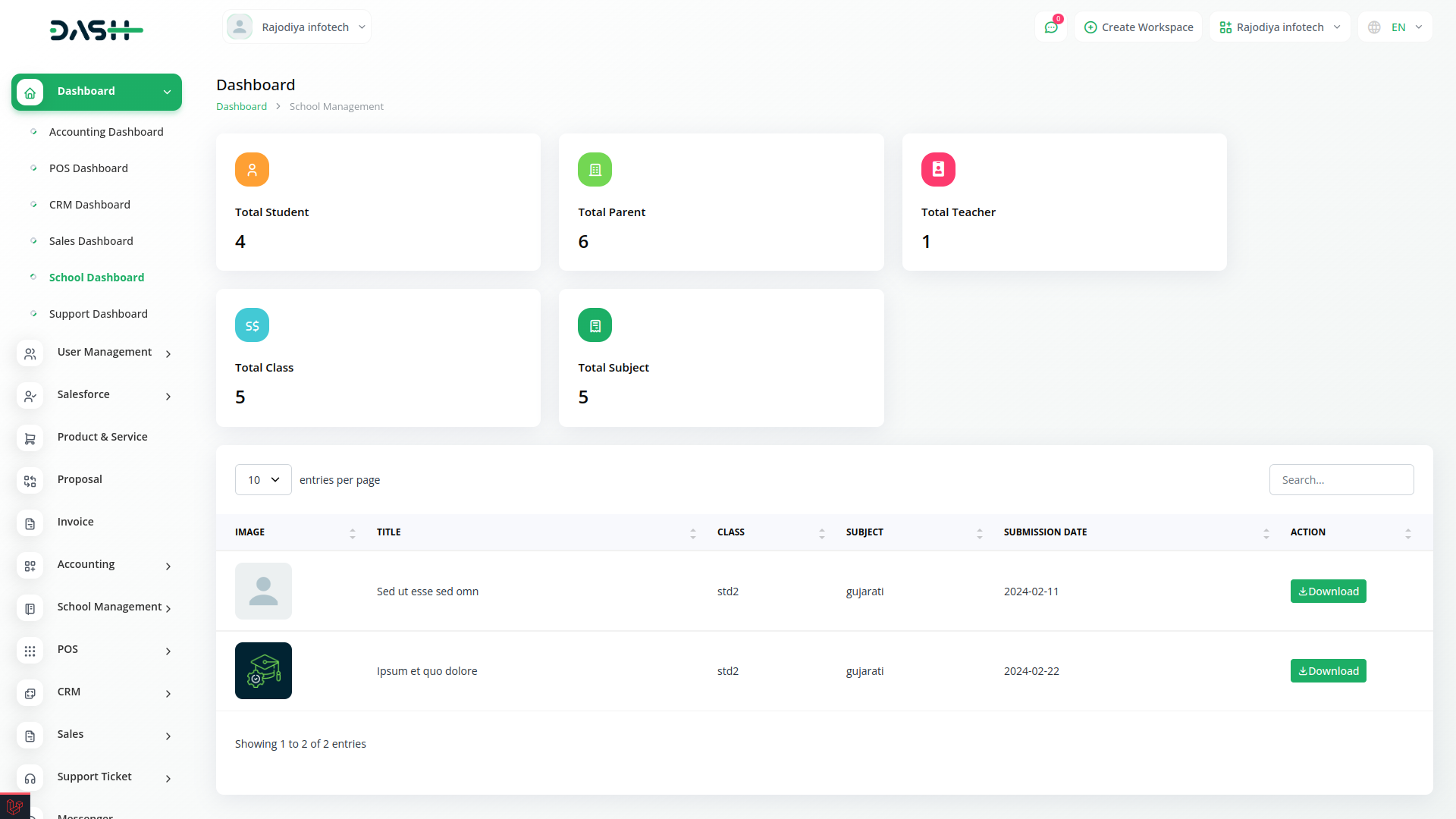Click the Total Student orange icon
The width and height of the screenshot is (1456, 819).
tap(252, 170)
